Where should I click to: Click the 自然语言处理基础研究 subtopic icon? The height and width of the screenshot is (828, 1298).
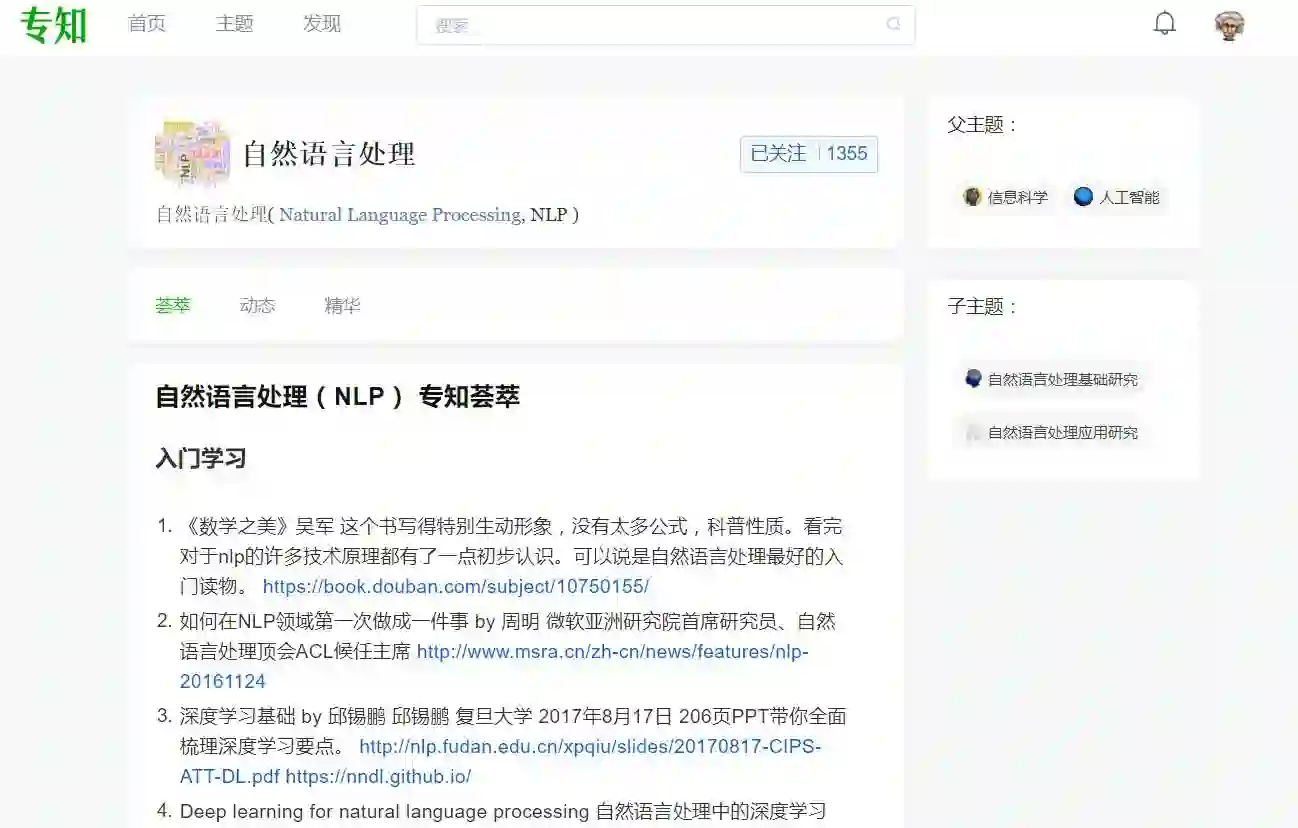(x=973, y=378)
